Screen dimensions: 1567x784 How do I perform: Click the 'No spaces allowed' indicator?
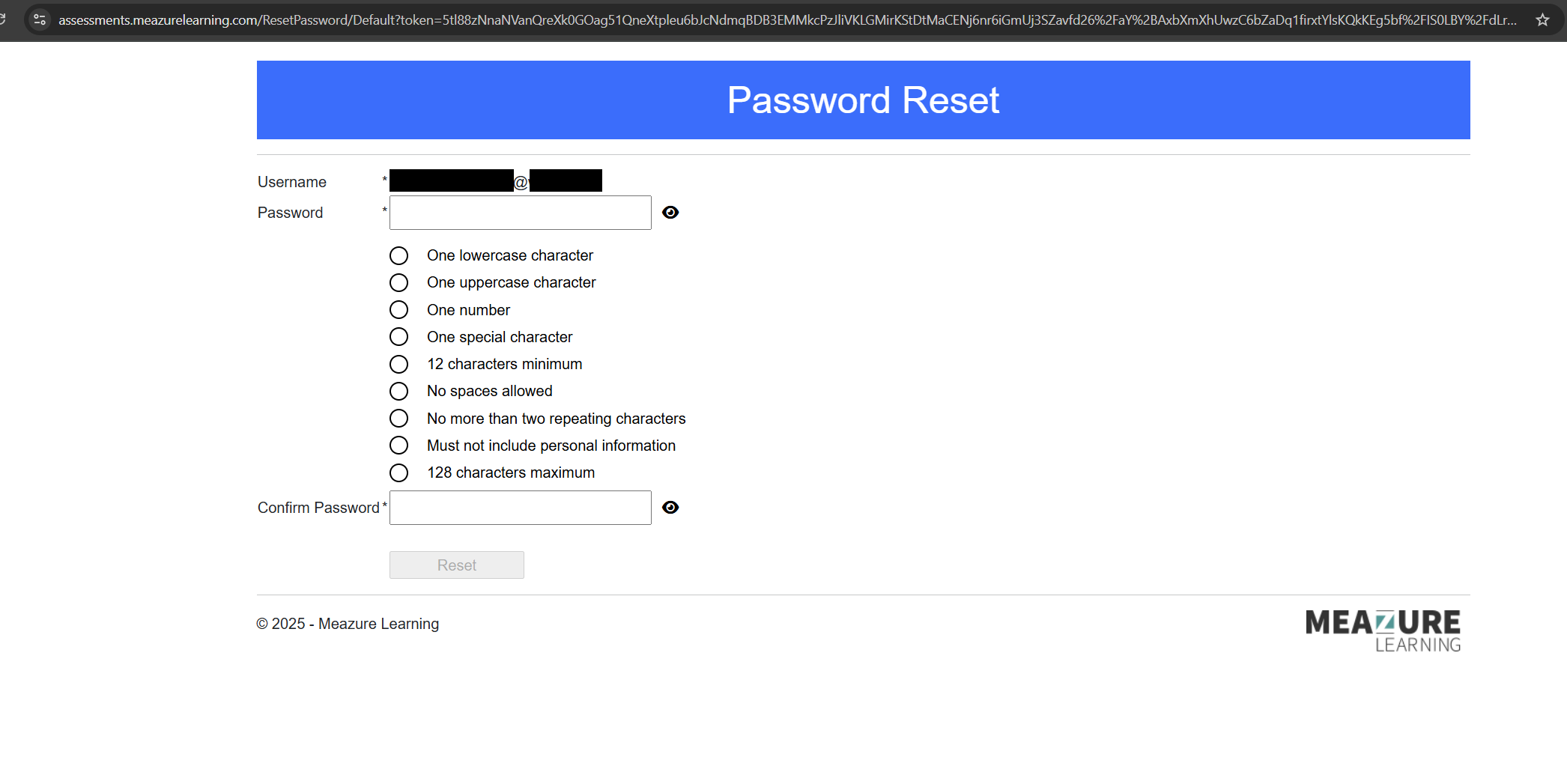(398, 392)
